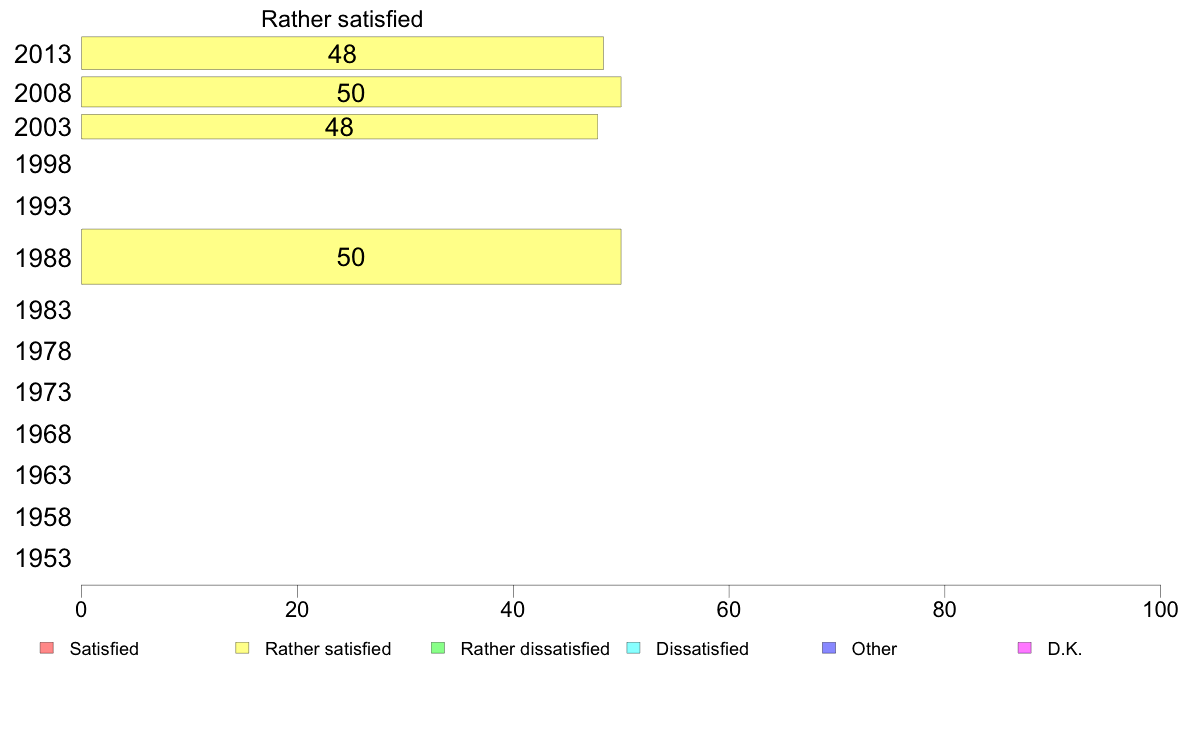This screenshot has width=1188, height=736.
Task: Click the red Satisfied legend swatch
Action: click(x=47, y=648)
